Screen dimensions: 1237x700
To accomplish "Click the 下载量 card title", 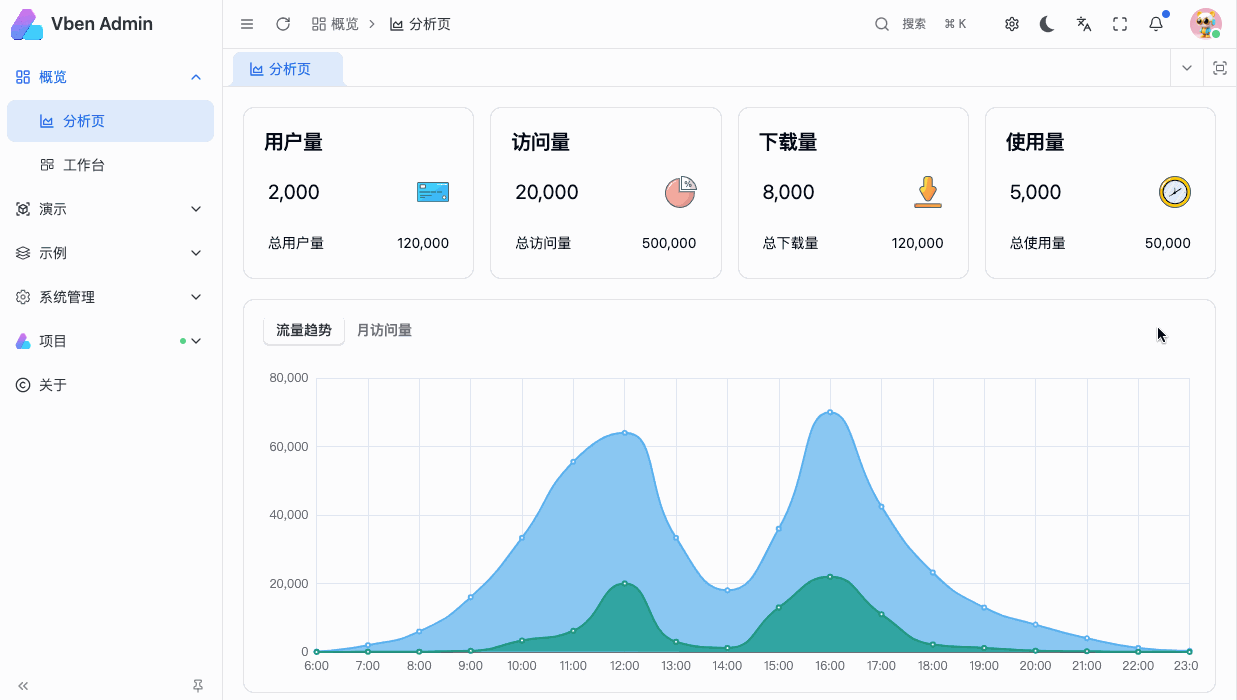I will 788,142.
